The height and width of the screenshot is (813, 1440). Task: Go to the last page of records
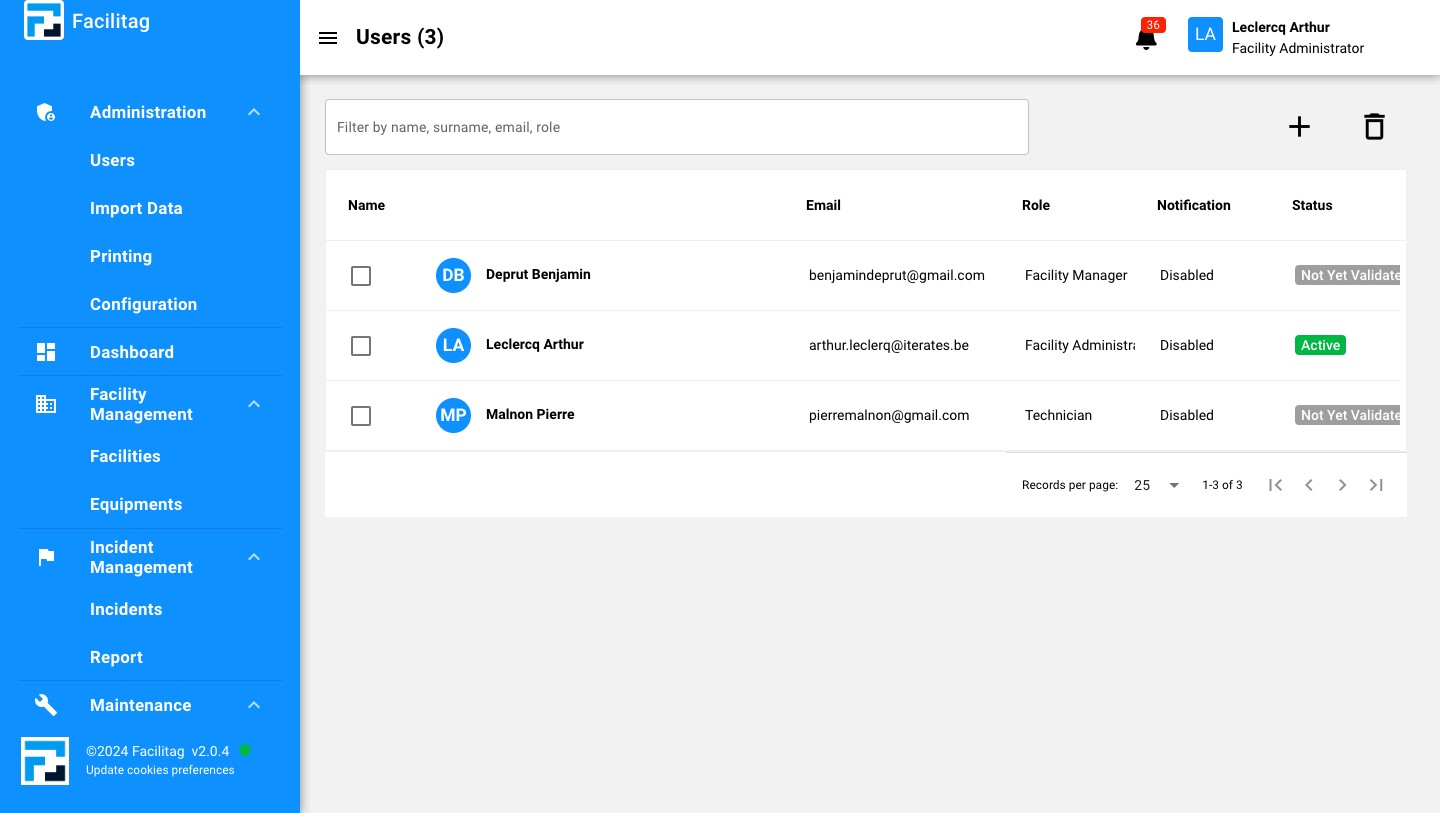[1376, 485]
